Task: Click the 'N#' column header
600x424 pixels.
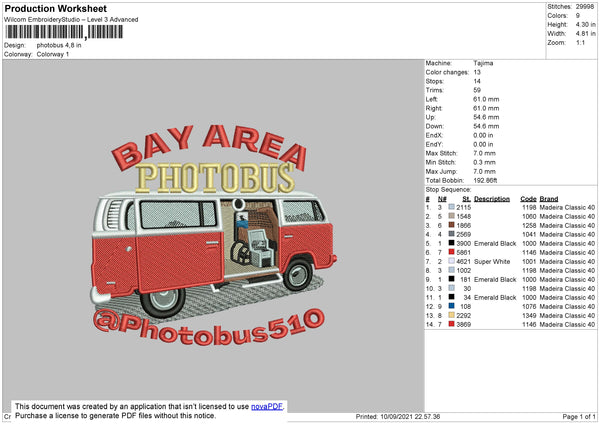Action: [442, 199]
